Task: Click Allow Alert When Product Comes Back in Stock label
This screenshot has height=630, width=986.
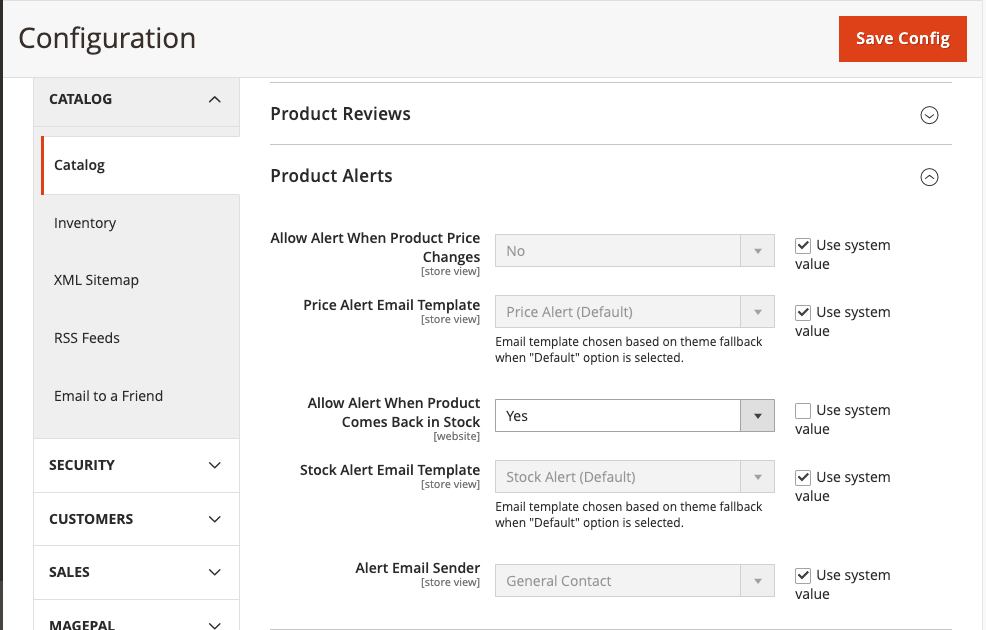Action: coord(394,412)
